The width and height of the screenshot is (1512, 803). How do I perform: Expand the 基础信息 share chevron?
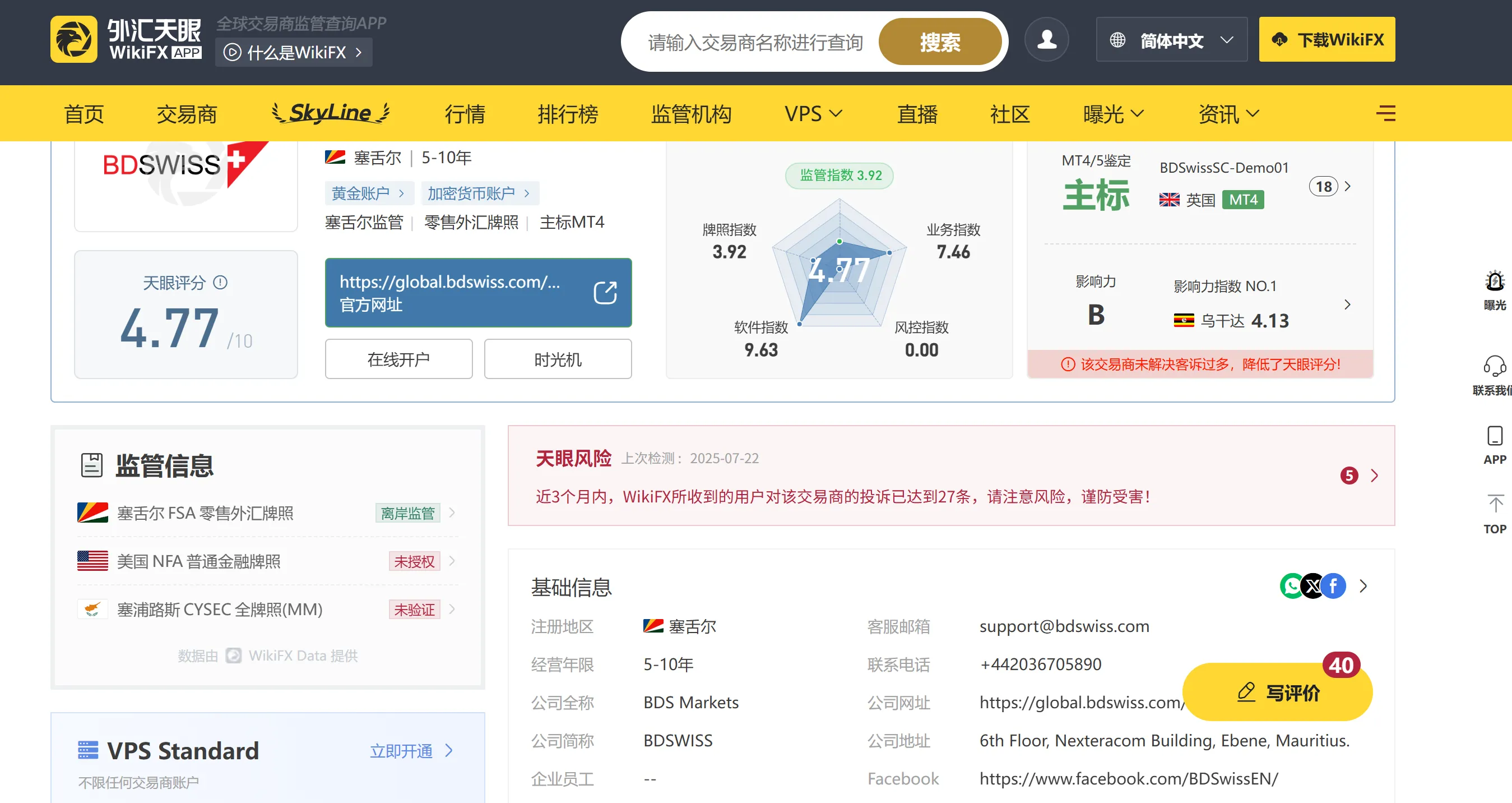coord(1363,585)
